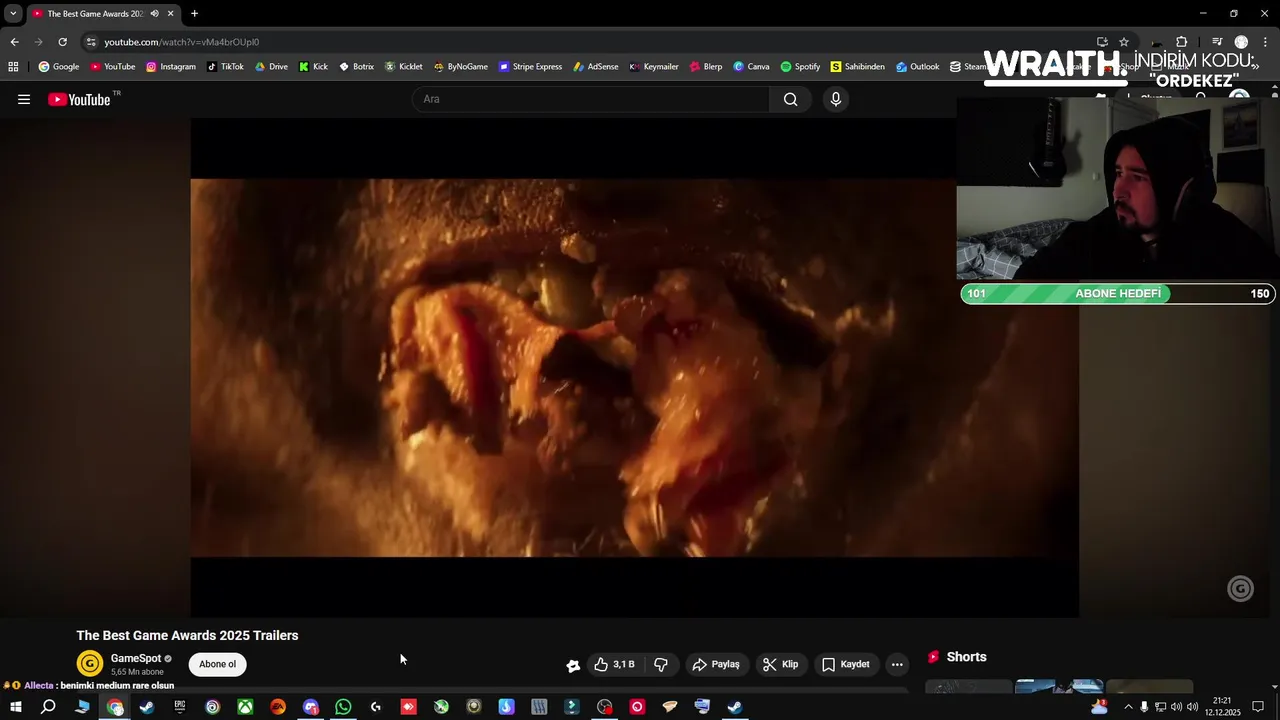Share the video via Paylaş
Image resolution: width=1280 pixels, height=720 pixels.
pyautogui.click(x=716, y=664)
